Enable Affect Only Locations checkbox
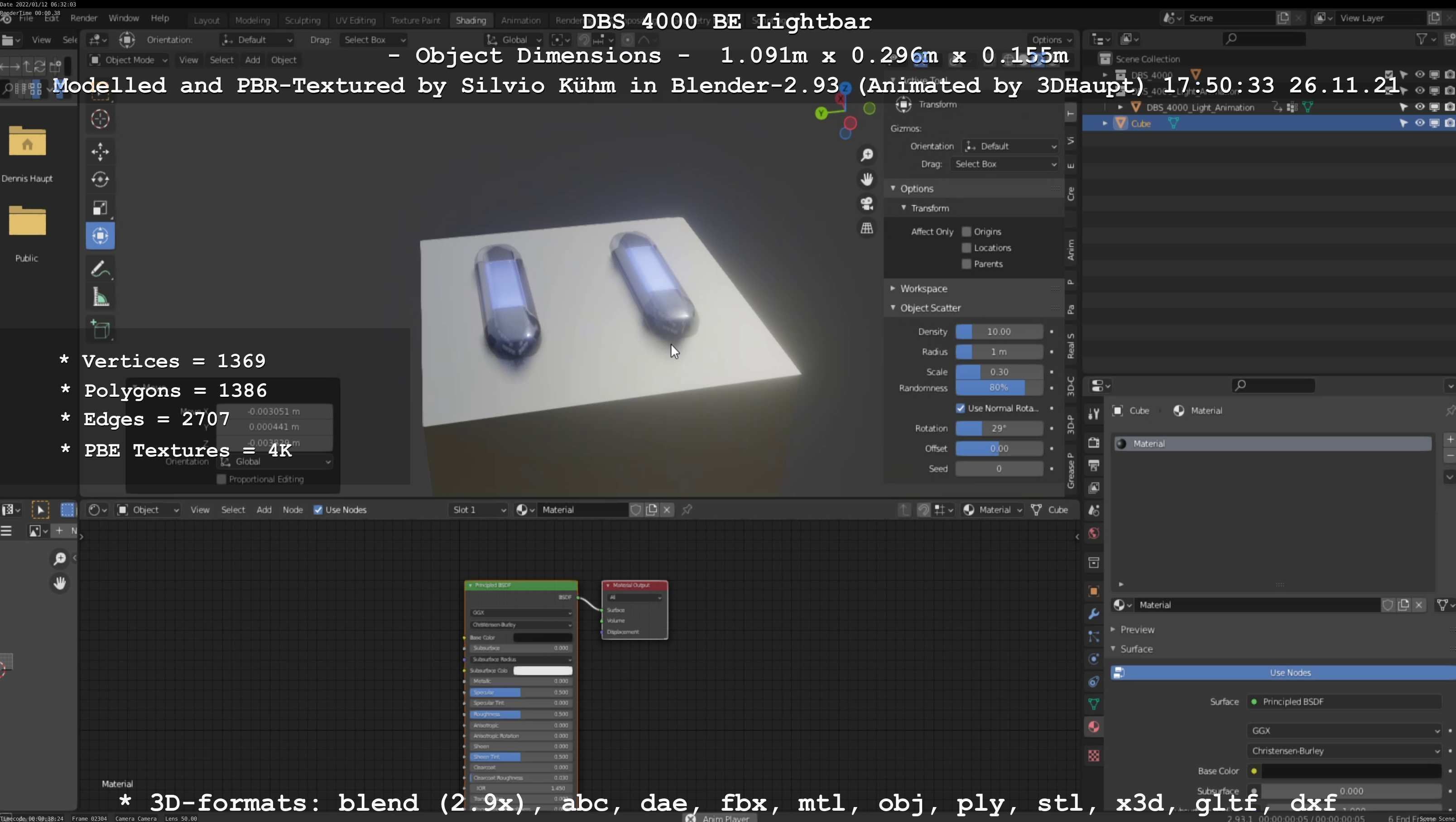This screenshot has width=1456, height=822. (x=966, y=248)
